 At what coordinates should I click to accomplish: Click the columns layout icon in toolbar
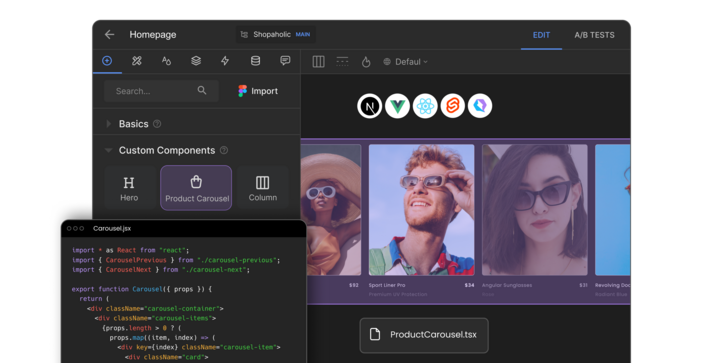pyautogui.click(x=318, y=62)
